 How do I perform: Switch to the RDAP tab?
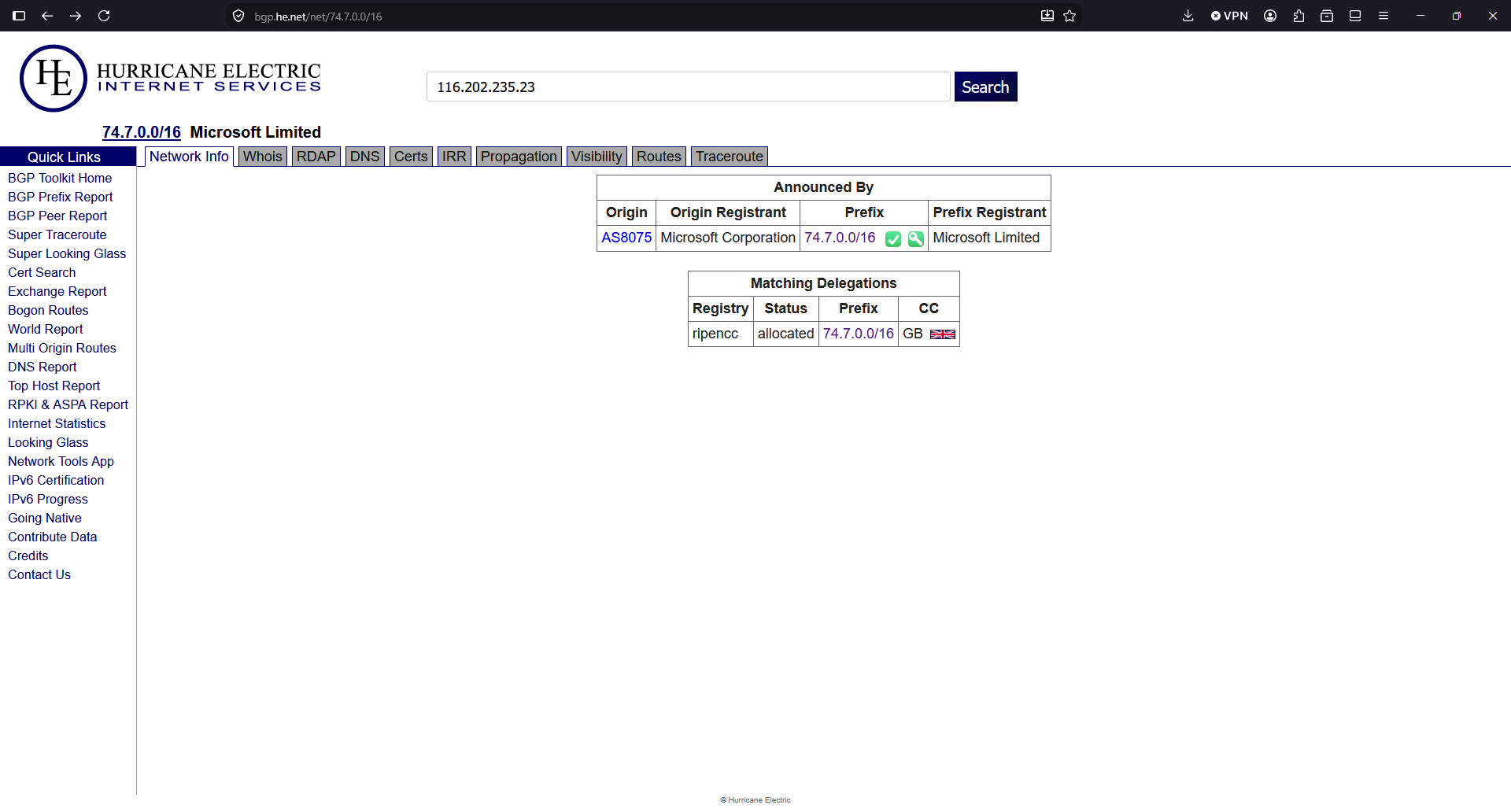coord(316,157)
